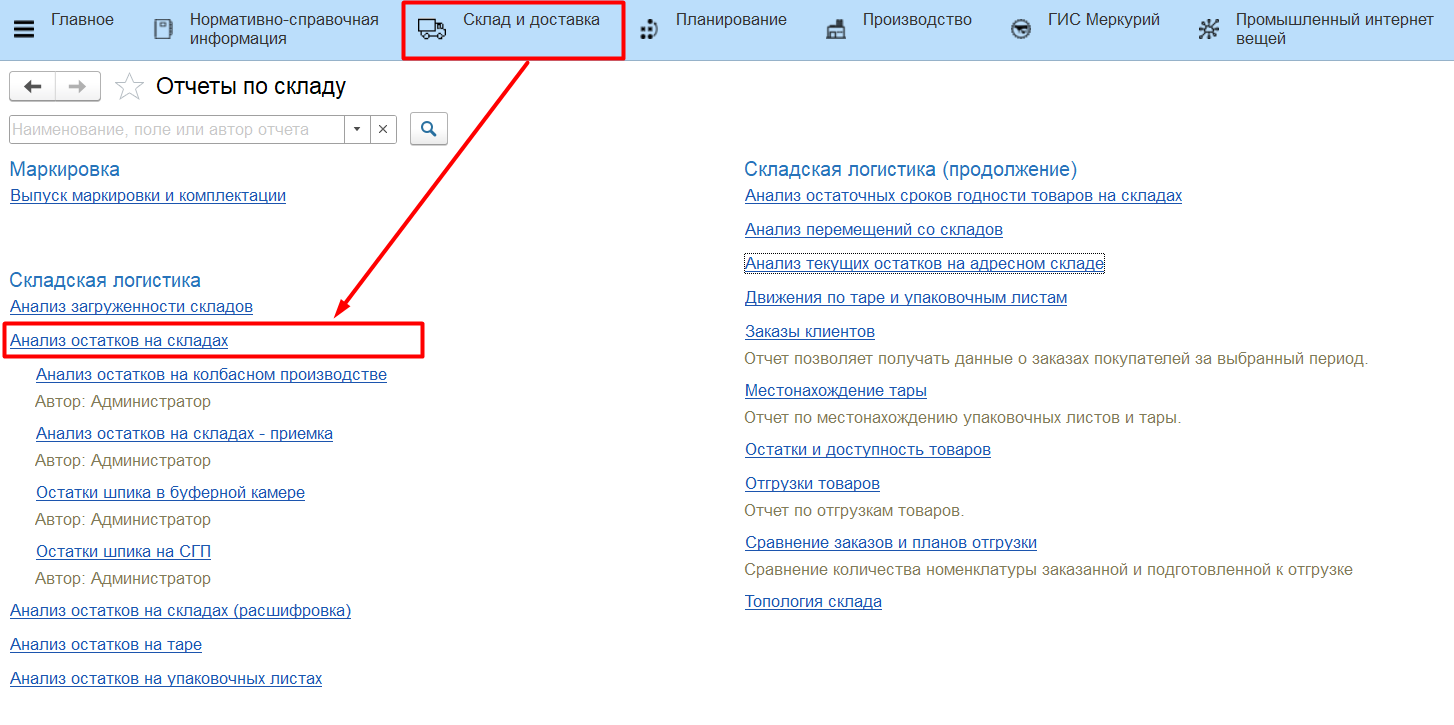The image size is (1454, 725).
Task: Click into the report name search field
Action: tap(175, 130)
